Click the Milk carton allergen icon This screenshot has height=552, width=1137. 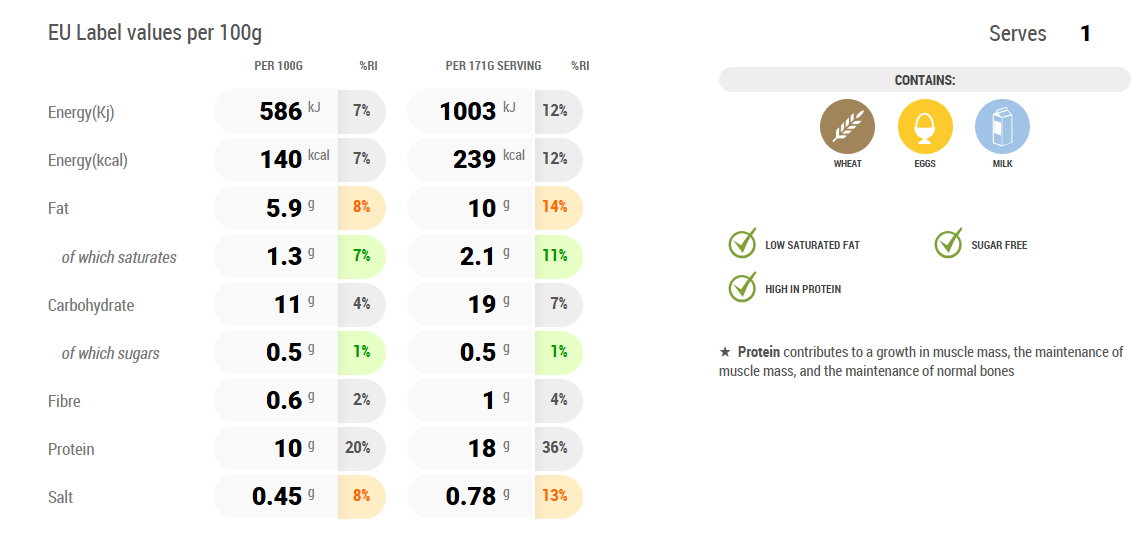[x=1002, y=127]
